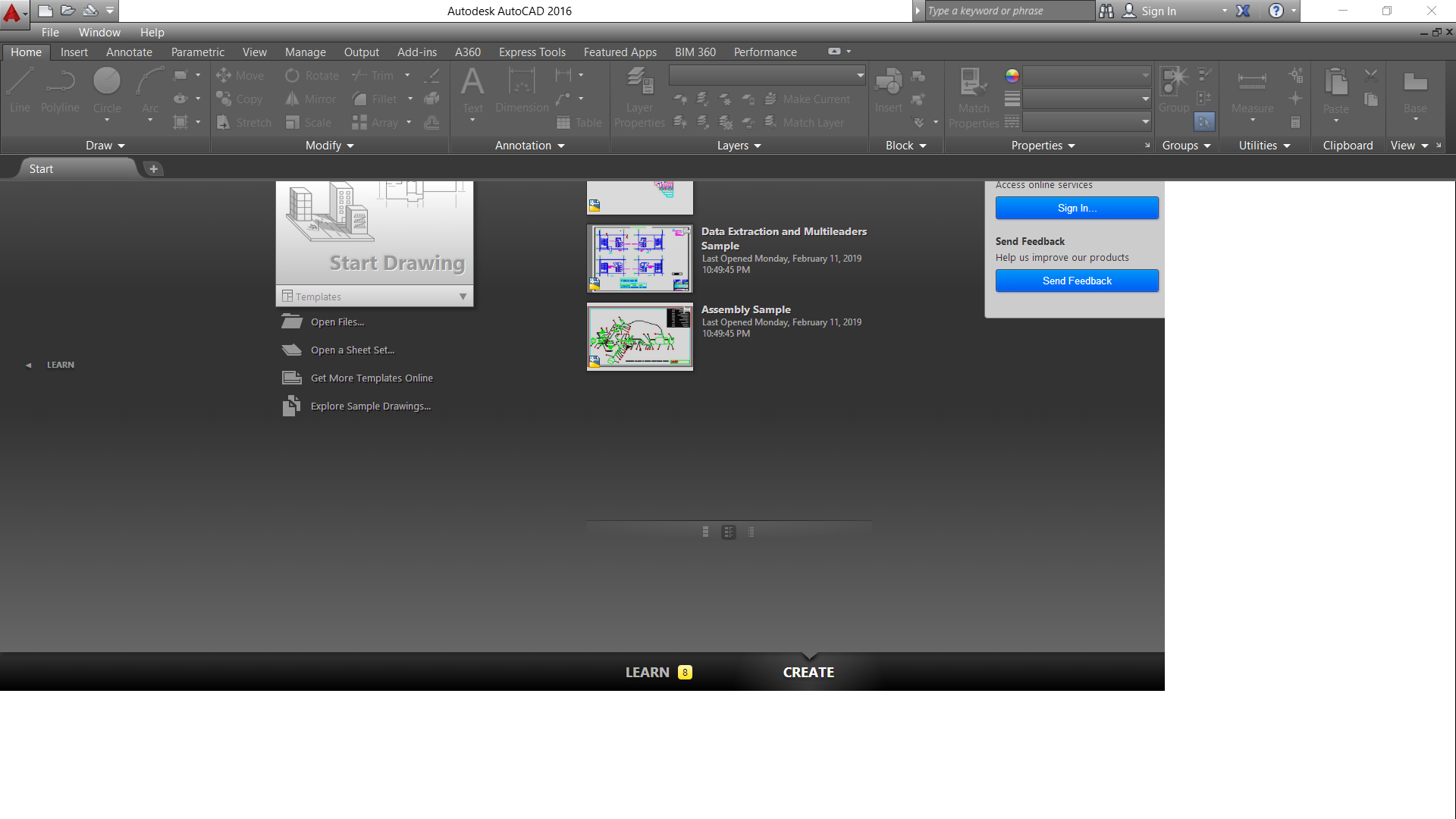Switch recent documents to list view

(x=751, y=532)
